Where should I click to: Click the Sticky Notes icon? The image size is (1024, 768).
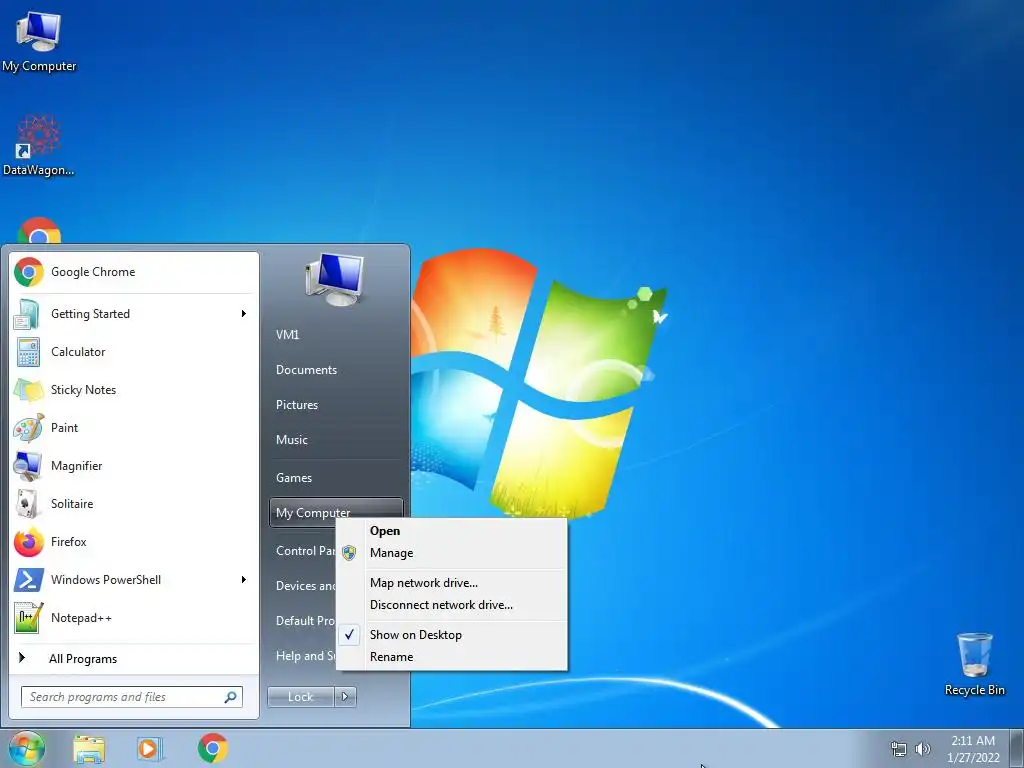point(29,390)
